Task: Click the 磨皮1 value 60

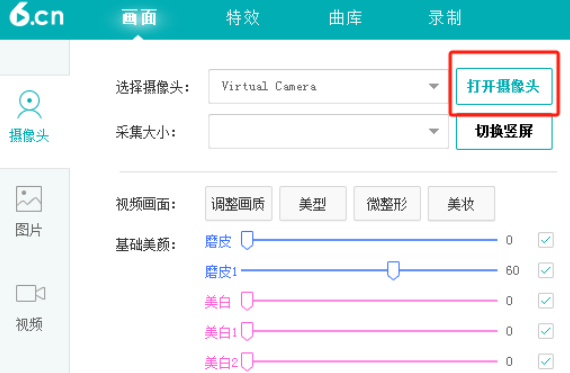Action: [512, 270]
